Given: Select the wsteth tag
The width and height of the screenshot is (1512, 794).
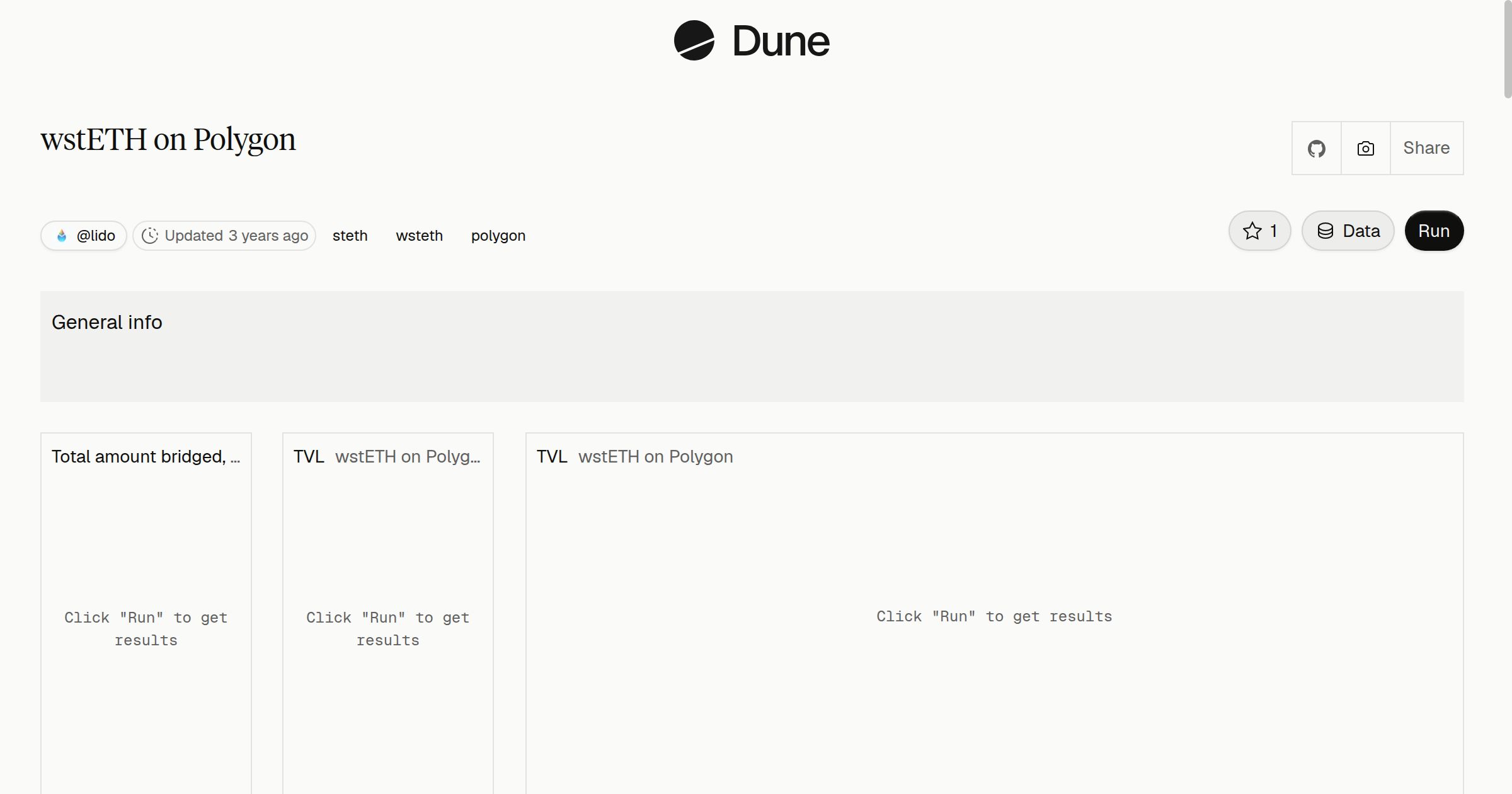Looking at the screenshot, I should point(420,236).
